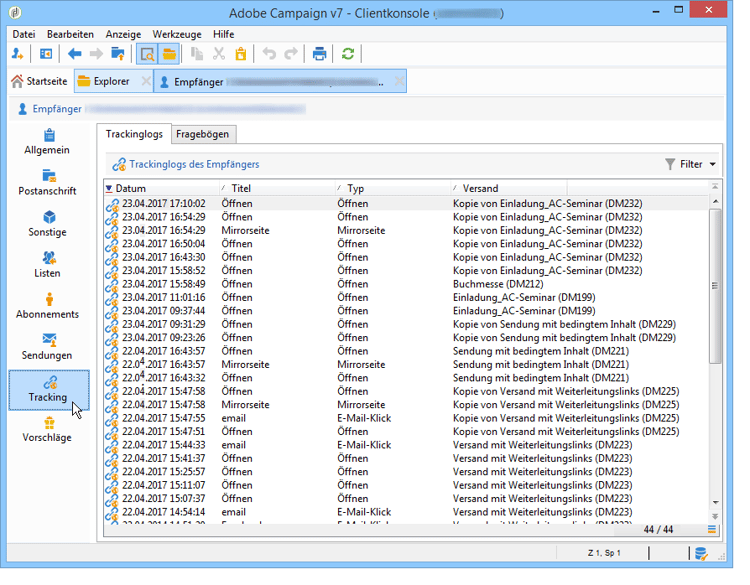Select the 22.04.2017 15:07:37 Öffnen row
The image size is (750, 585).
coord(406,498)
